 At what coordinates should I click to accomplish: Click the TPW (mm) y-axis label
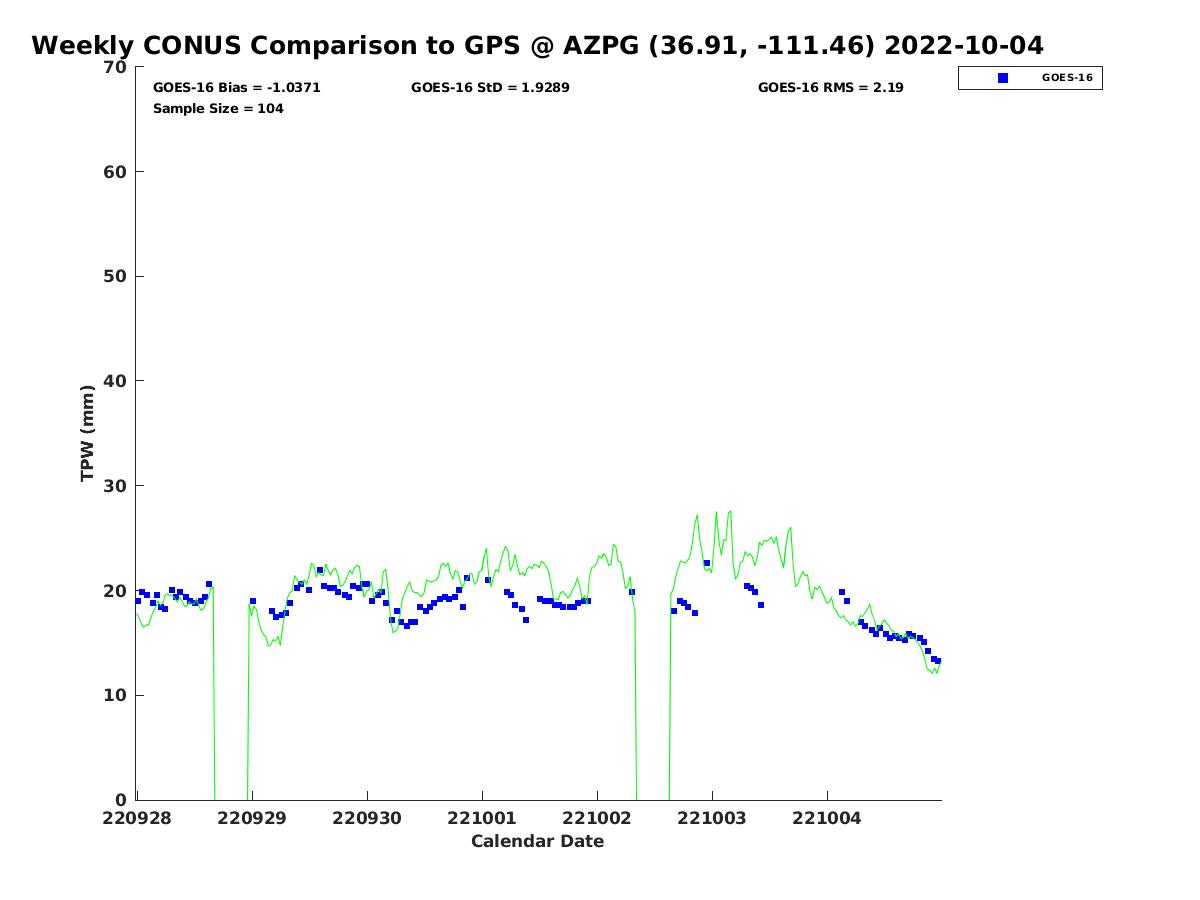point(88,433)
